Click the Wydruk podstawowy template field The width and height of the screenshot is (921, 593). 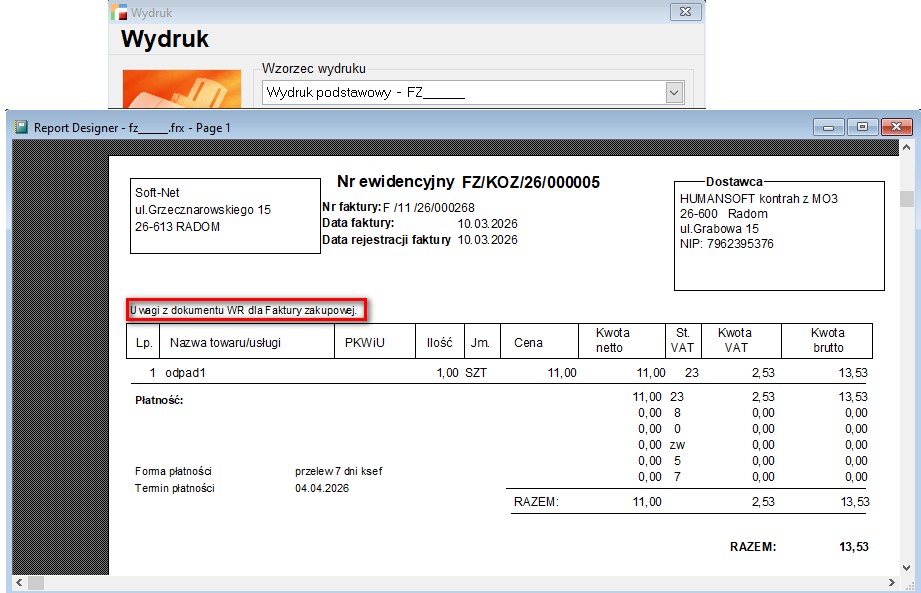(462, 93)
